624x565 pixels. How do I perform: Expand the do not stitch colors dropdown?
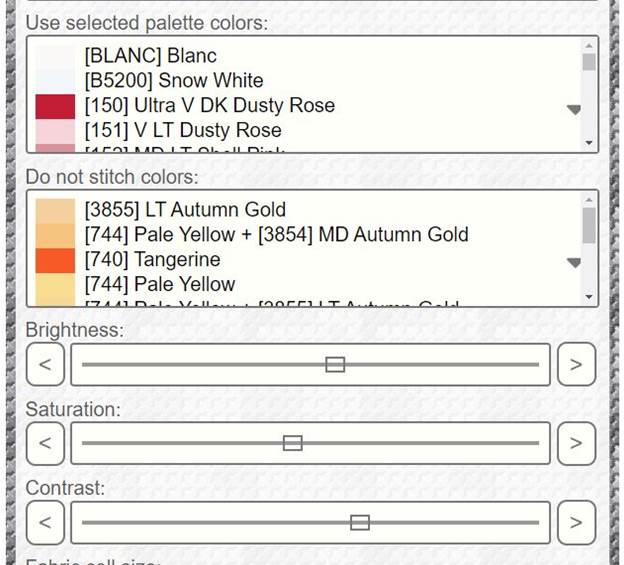coord(574,263)
